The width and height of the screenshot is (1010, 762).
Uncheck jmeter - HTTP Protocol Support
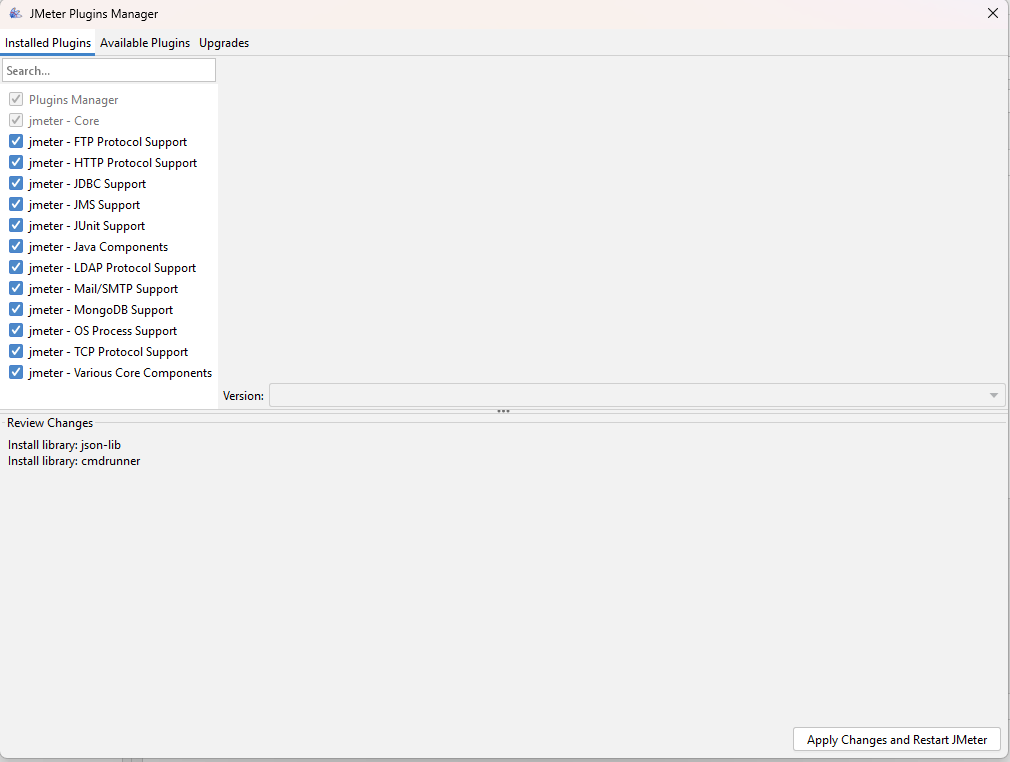(16, 162)
